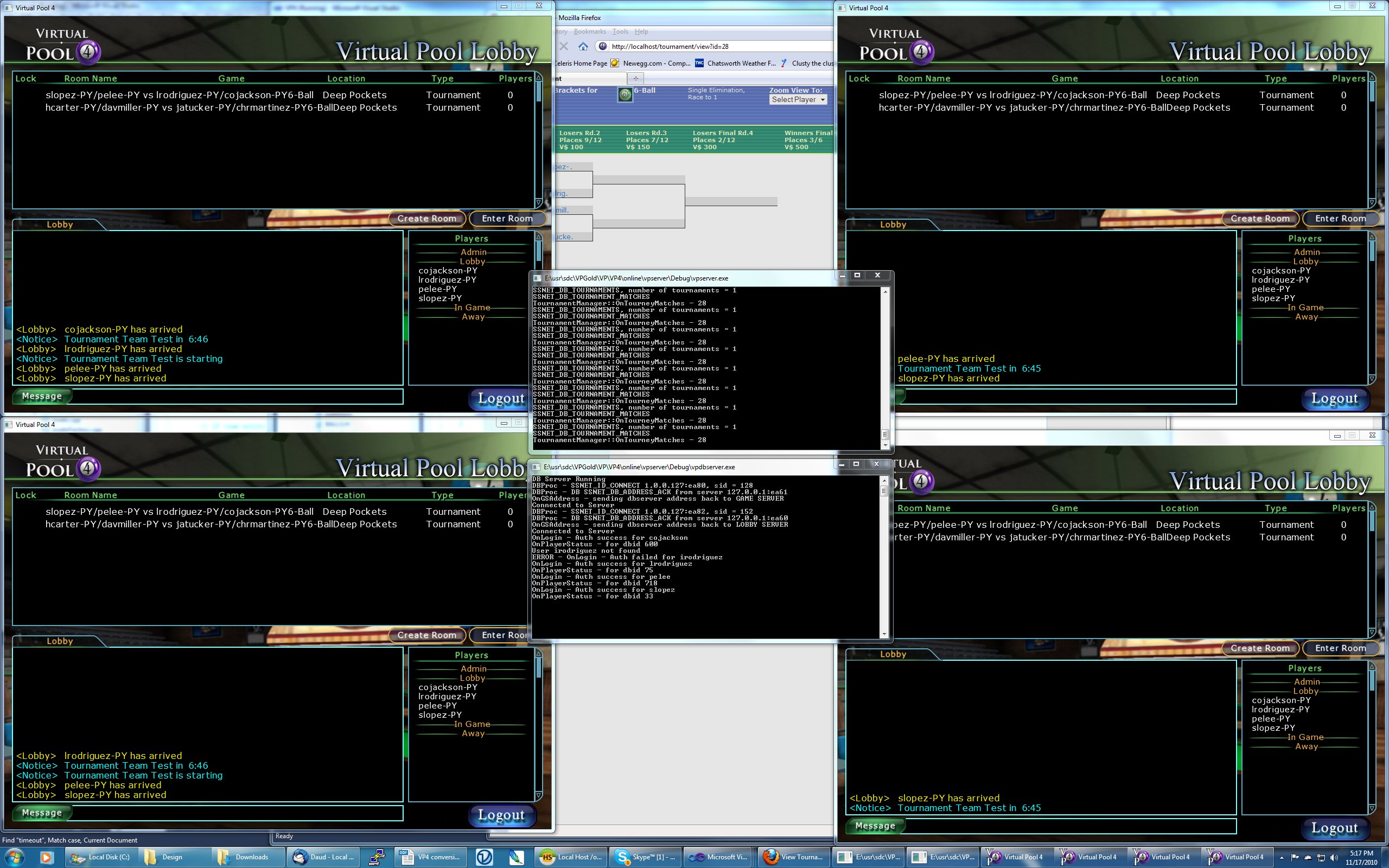Select pelee-PY in lower-left Virtual Pool players list
Screen dimensions: 1389x868
point(437,706)
